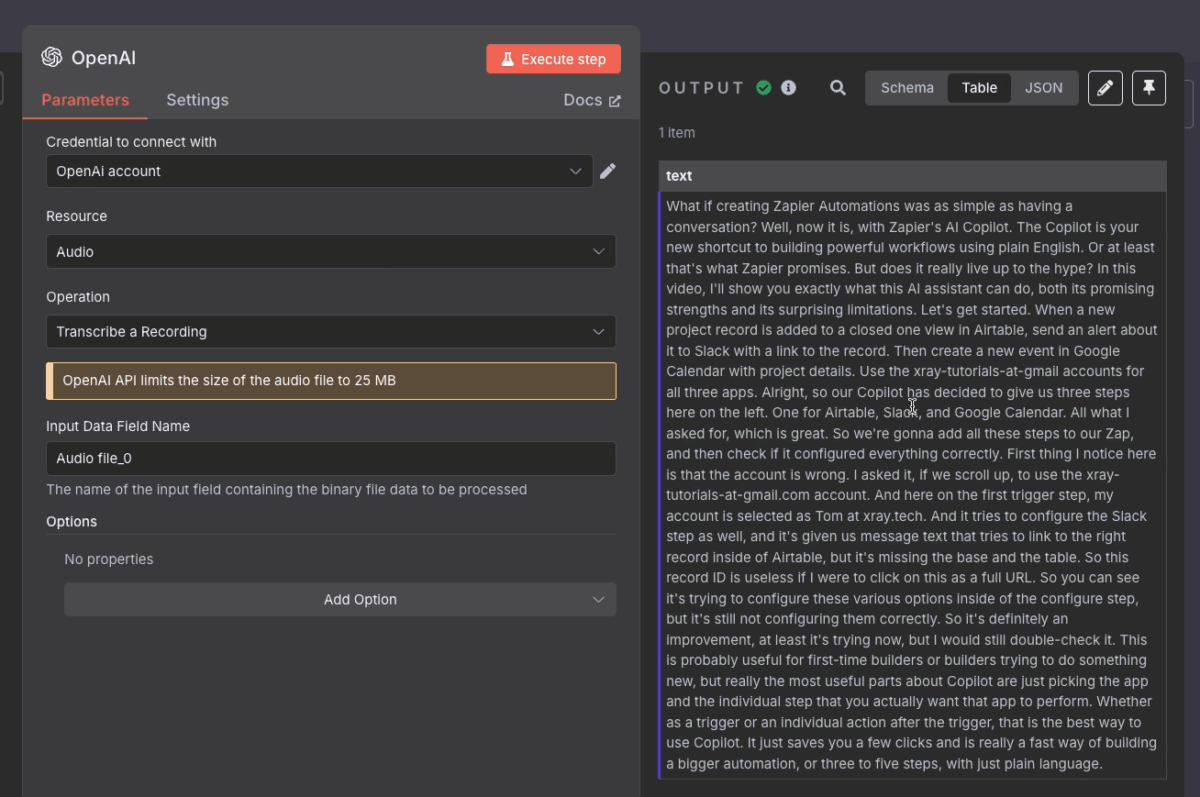Switch output view to Schema
This screenshot has width=1200, height=797.
click(x=907, y=88)
